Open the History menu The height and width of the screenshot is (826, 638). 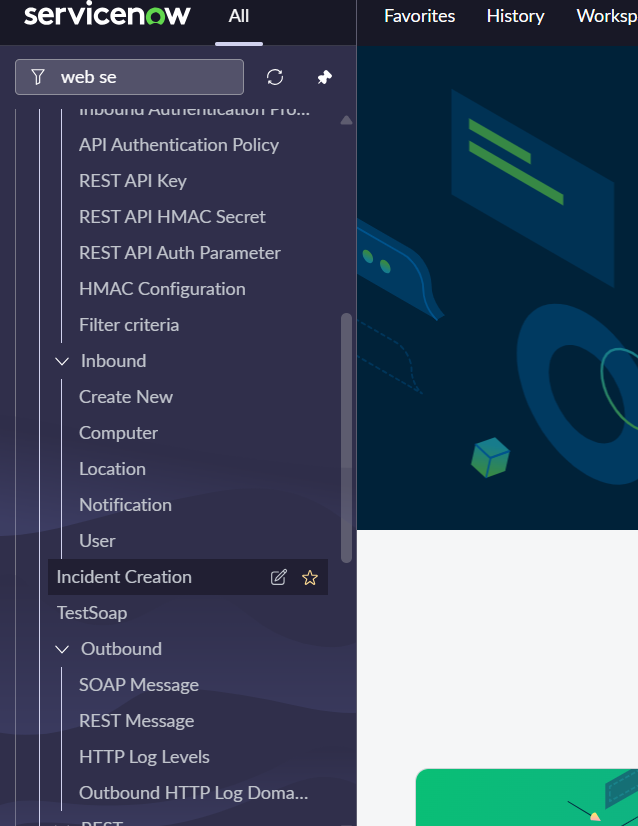pos(515,16)
